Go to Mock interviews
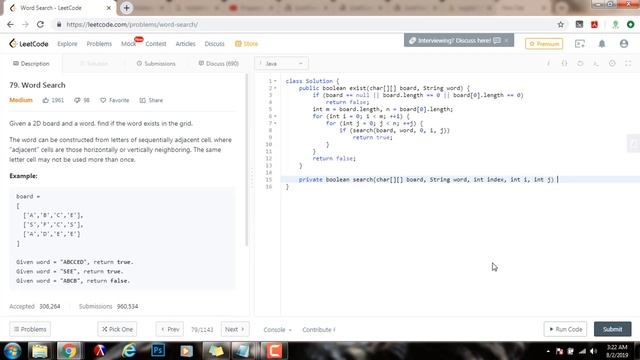Image resolution: width=640 pixels, height=360 pixels. tap(129, 44)
